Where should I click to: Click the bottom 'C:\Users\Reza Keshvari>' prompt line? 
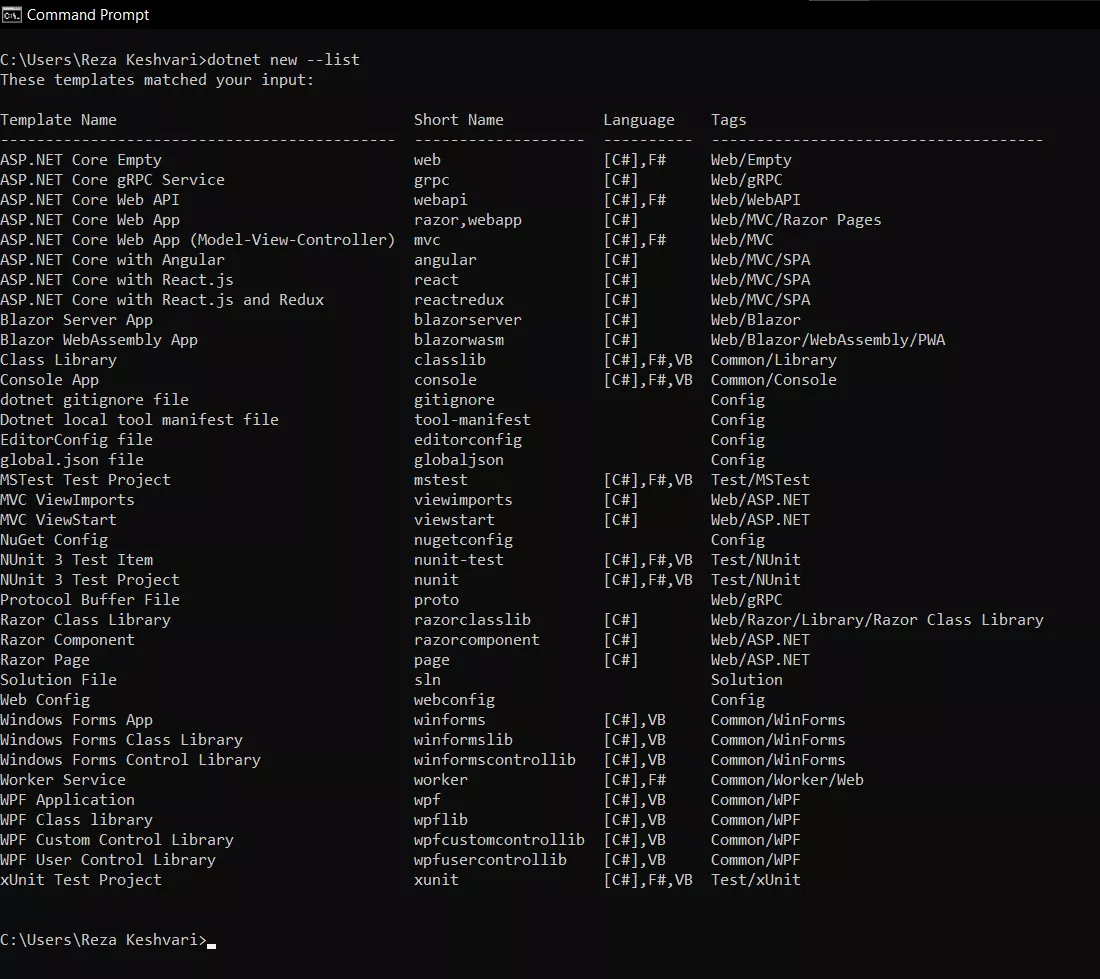pyautogui.click(x=104, y=940)
